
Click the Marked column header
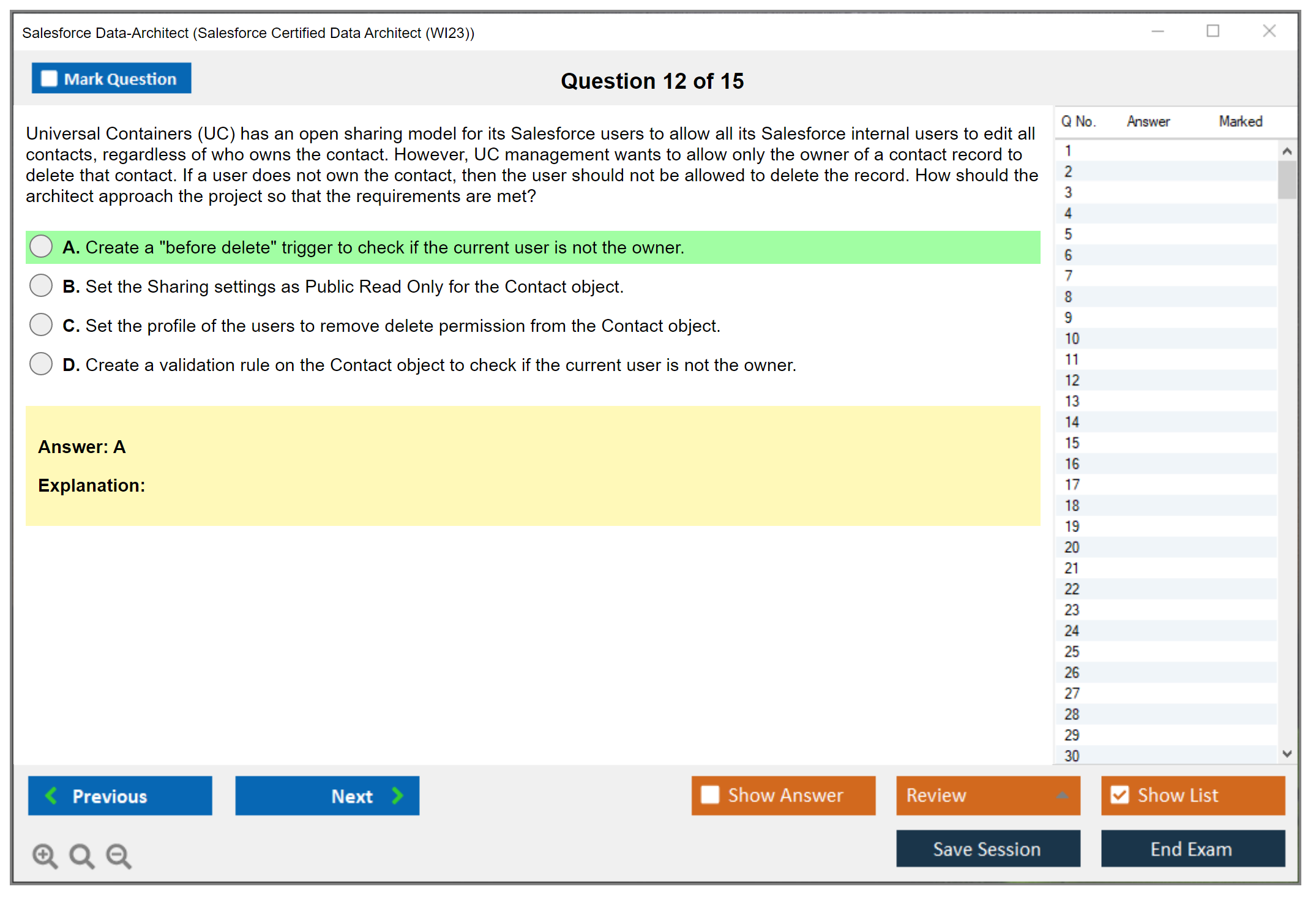[1240, 121]
